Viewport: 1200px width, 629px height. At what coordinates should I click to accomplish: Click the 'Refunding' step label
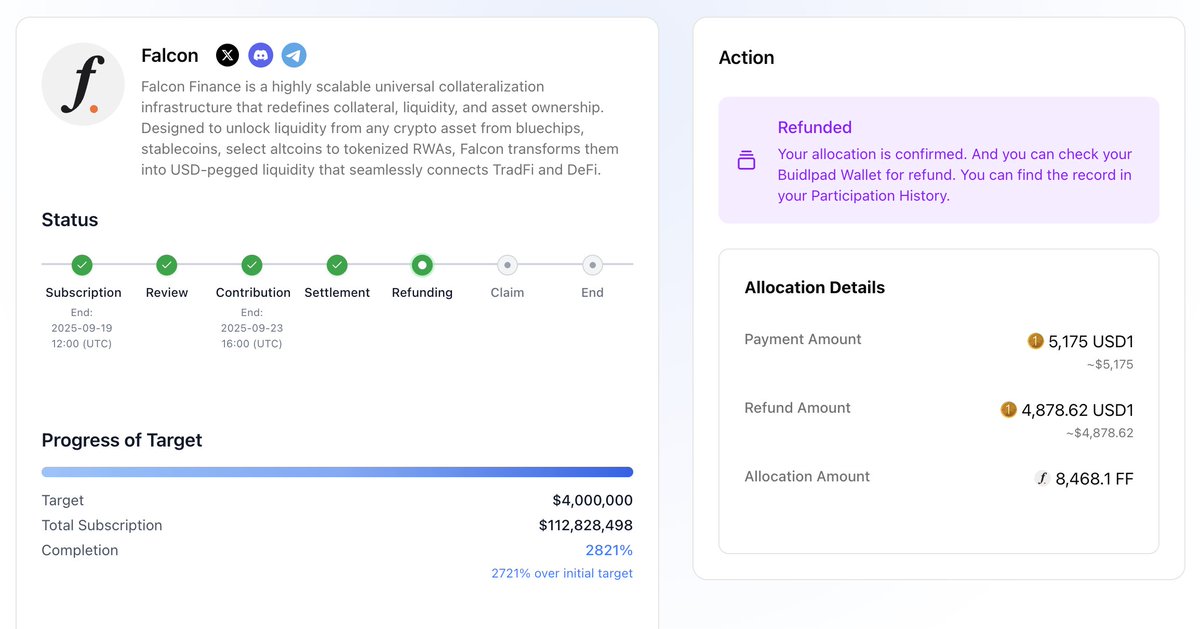(x=422, y=293)
